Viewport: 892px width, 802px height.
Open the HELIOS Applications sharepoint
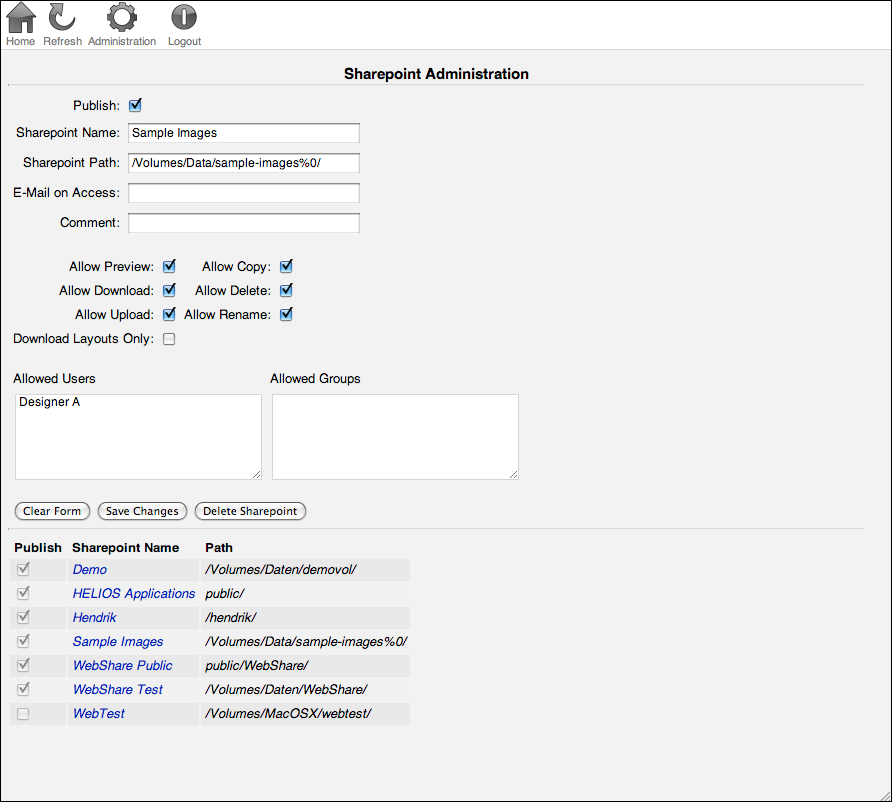coord(133,593)
